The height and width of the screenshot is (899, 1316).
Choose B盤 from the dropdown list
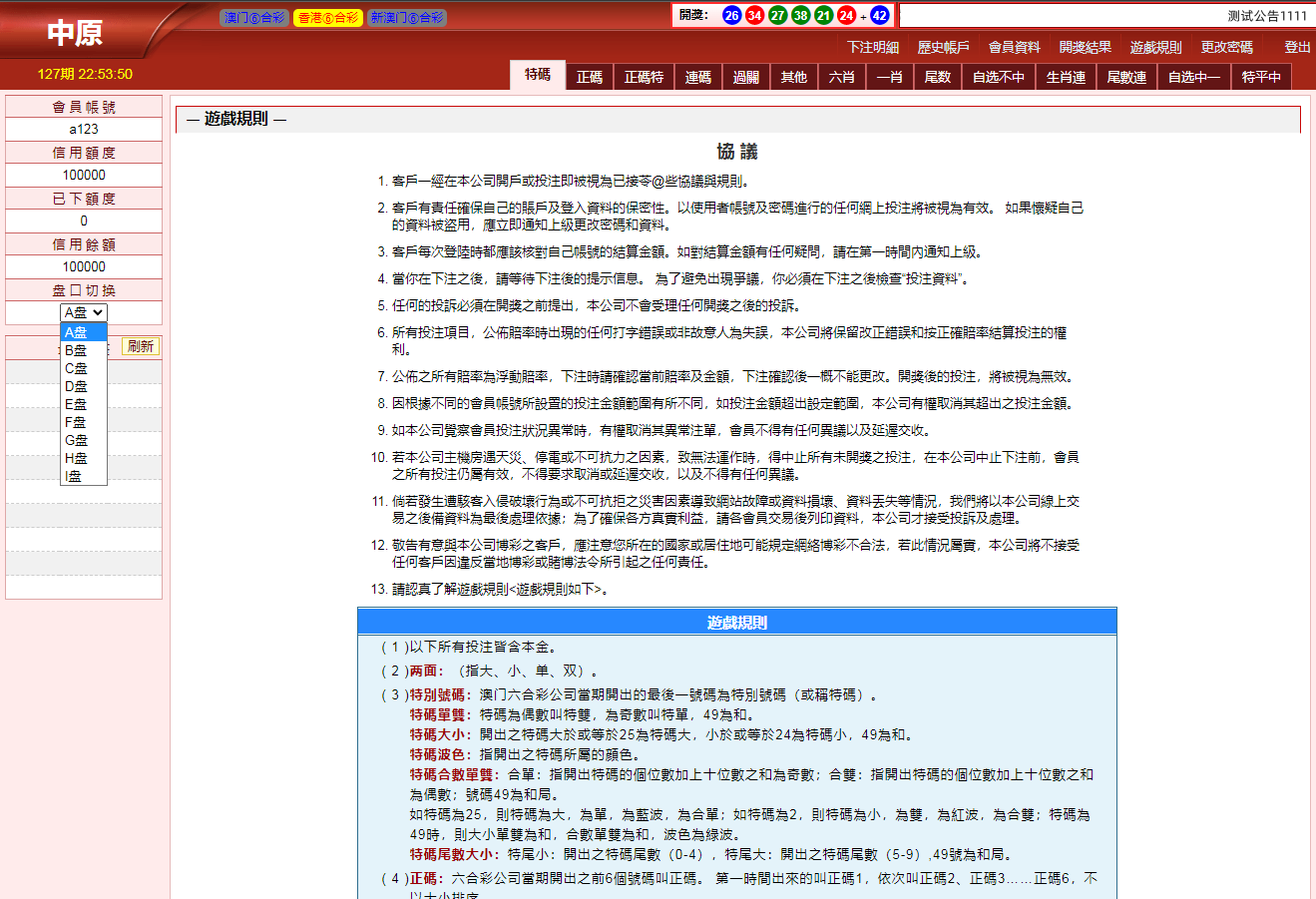77,350
